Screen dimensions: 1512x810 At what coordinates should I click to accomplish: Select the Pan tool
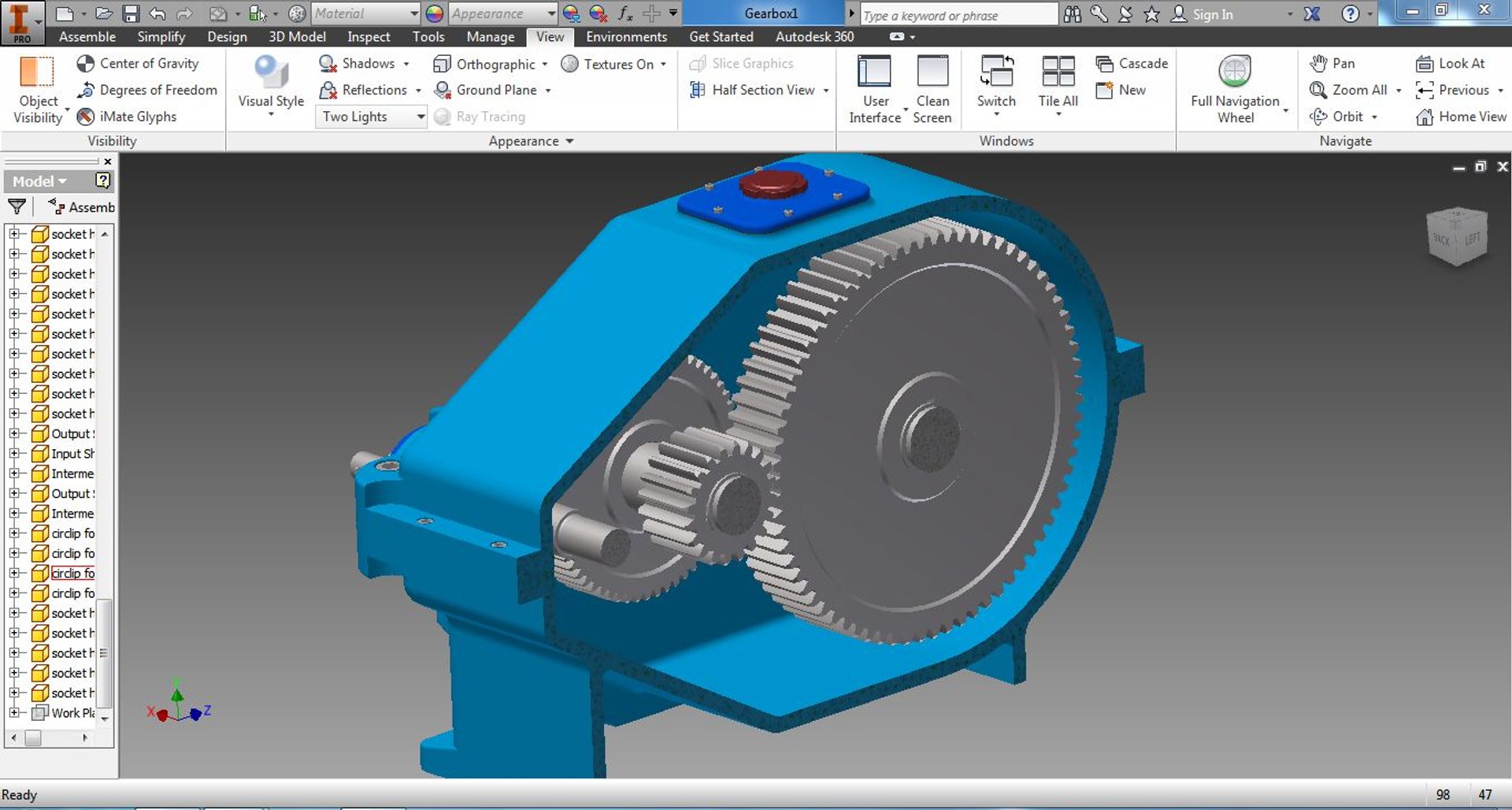1332,64
